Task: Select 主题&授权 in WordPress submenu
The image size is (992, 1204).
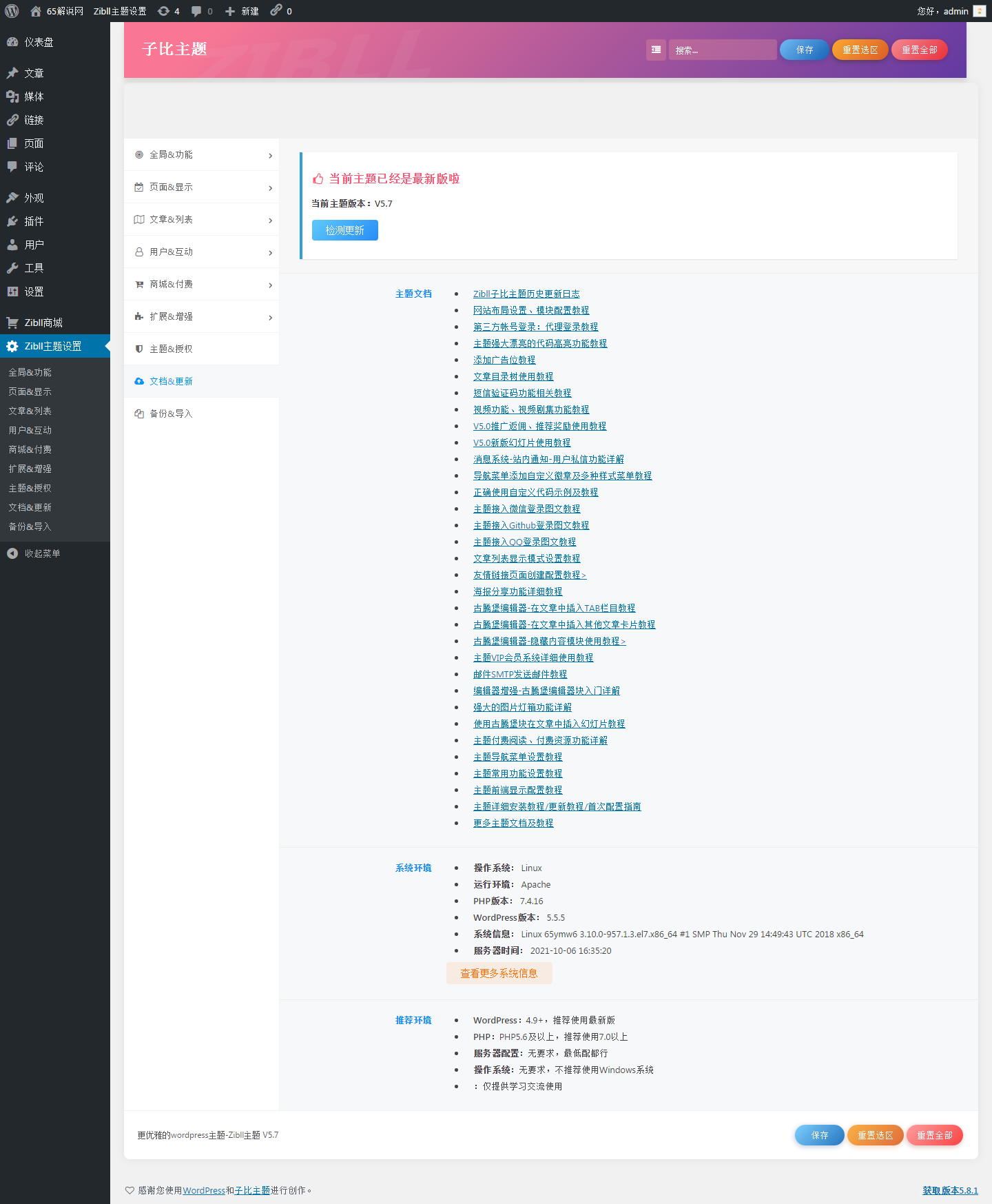Action: pyautogui.click(x=30, y=488)
